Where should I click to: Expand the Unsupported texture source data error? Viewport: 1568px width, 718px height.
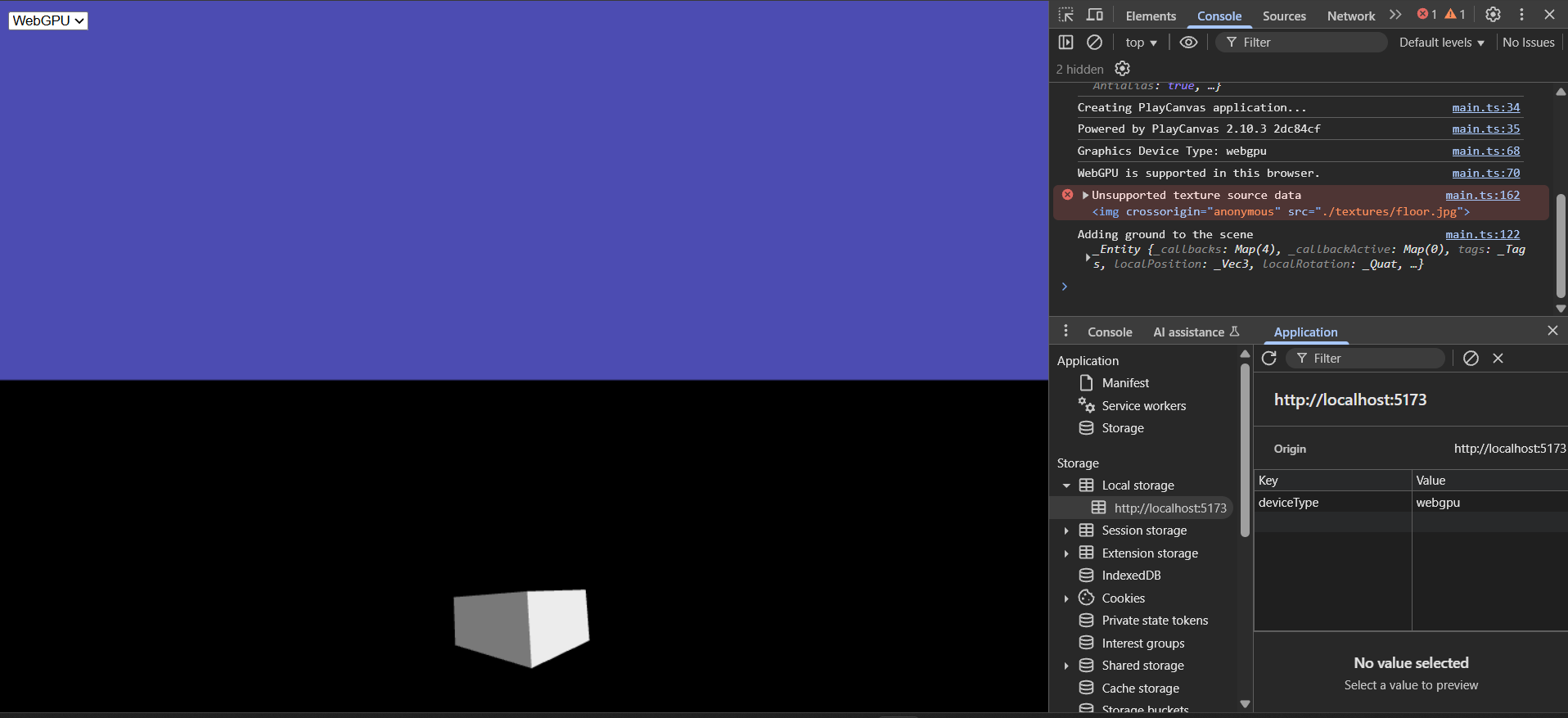click(x=1086, y=196)
